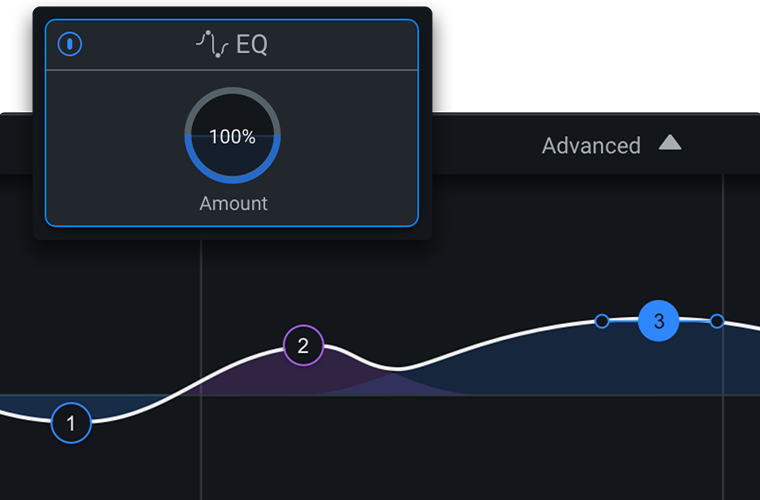Image resolution: width=760 pixels, height=500 pixels.
Task: Select the filled blue EQ node 3
Action: (659, 321)
